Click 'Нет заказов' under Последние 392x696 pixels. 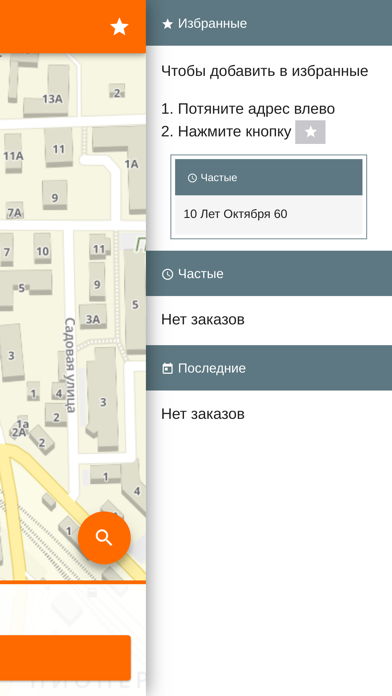pos(203,414)
